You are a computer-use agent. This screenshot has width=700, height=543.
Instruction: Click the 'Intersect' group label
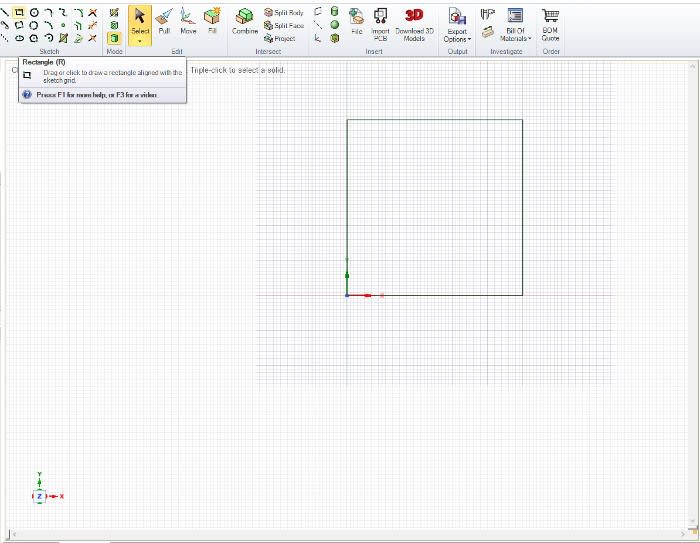click(268, 51)
